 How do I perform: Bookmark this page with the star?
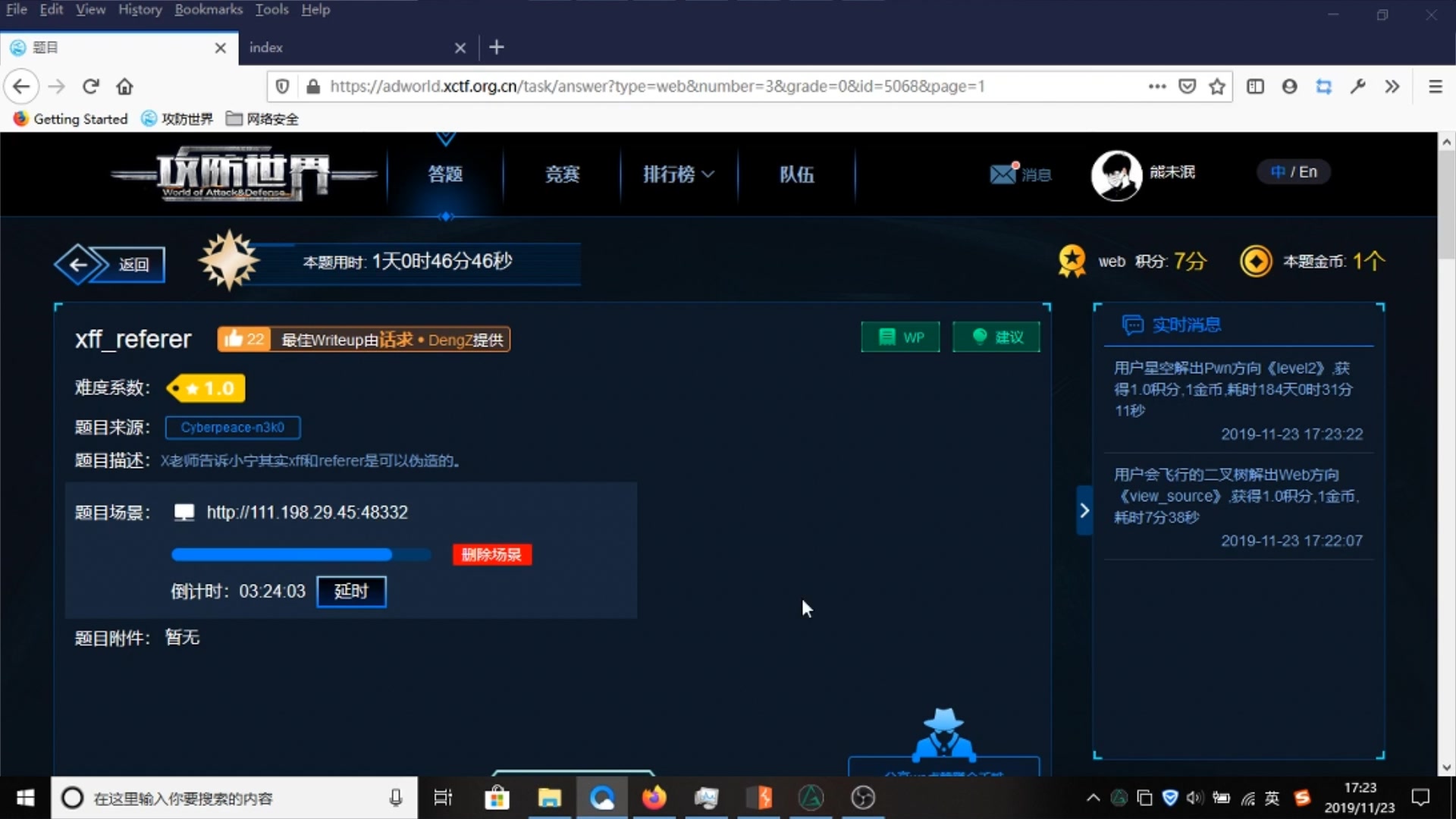pyautogui.click(x=1217, y=86)
